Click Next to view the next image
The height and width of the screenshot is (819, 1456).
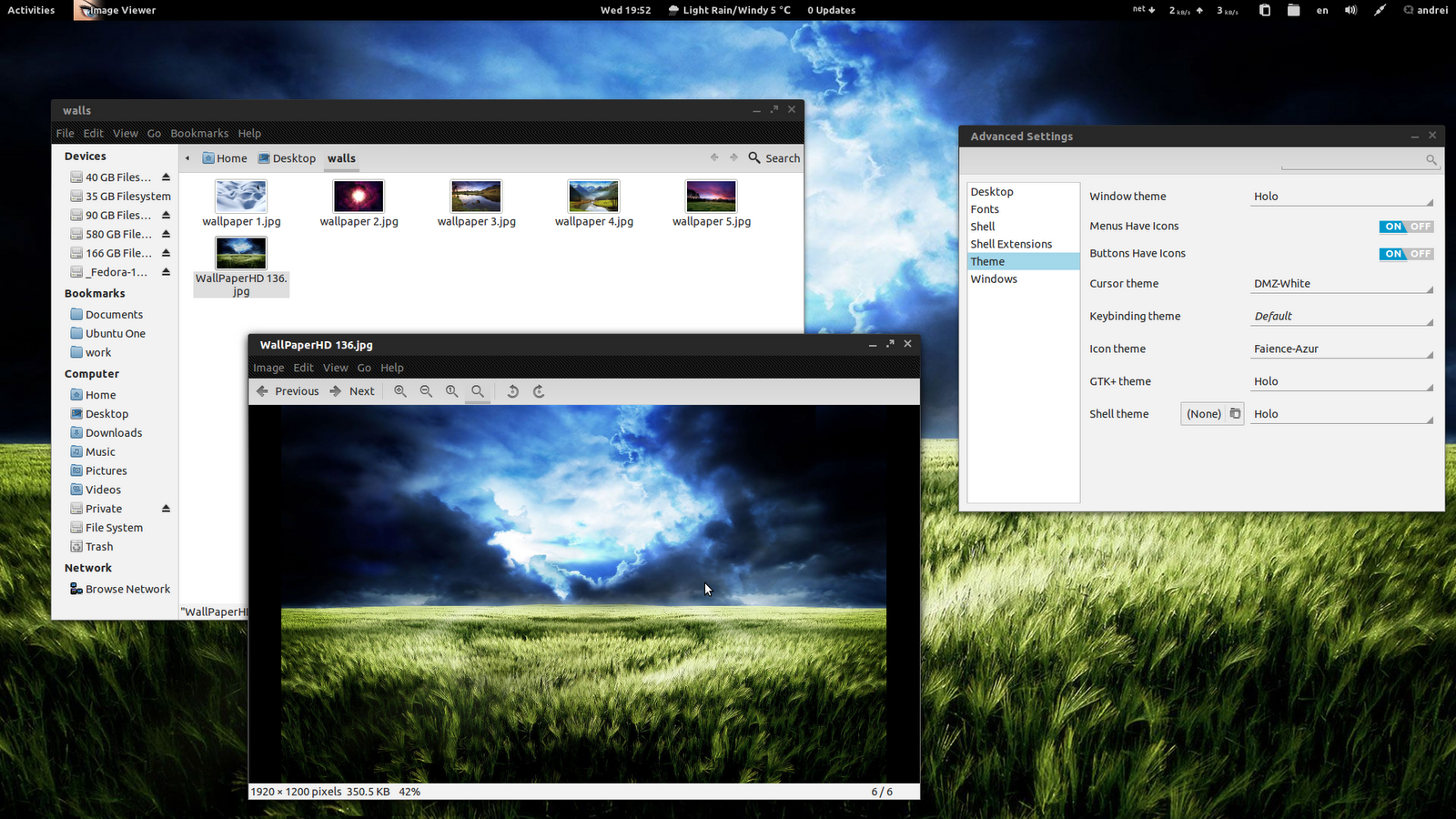tap(354, 391)
